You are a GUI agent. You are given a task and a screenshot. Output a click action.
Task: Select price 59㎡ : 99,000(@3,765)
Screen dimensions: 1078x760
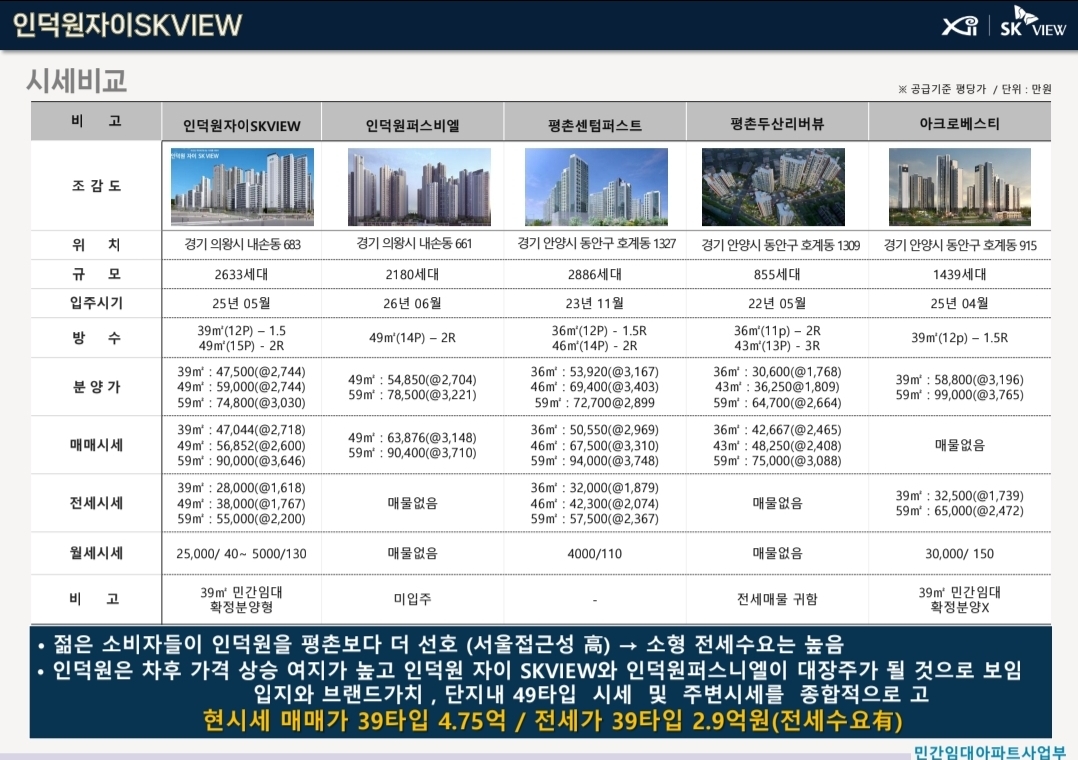[x=959, y=395]
